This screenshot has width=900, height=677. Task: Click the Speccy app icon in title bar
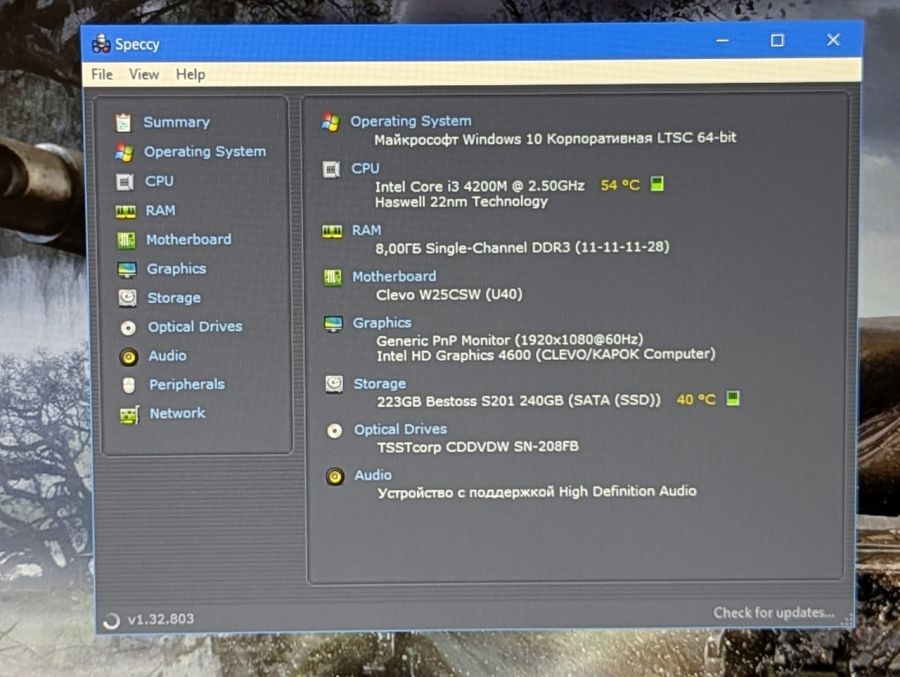(x=101, y=44)
